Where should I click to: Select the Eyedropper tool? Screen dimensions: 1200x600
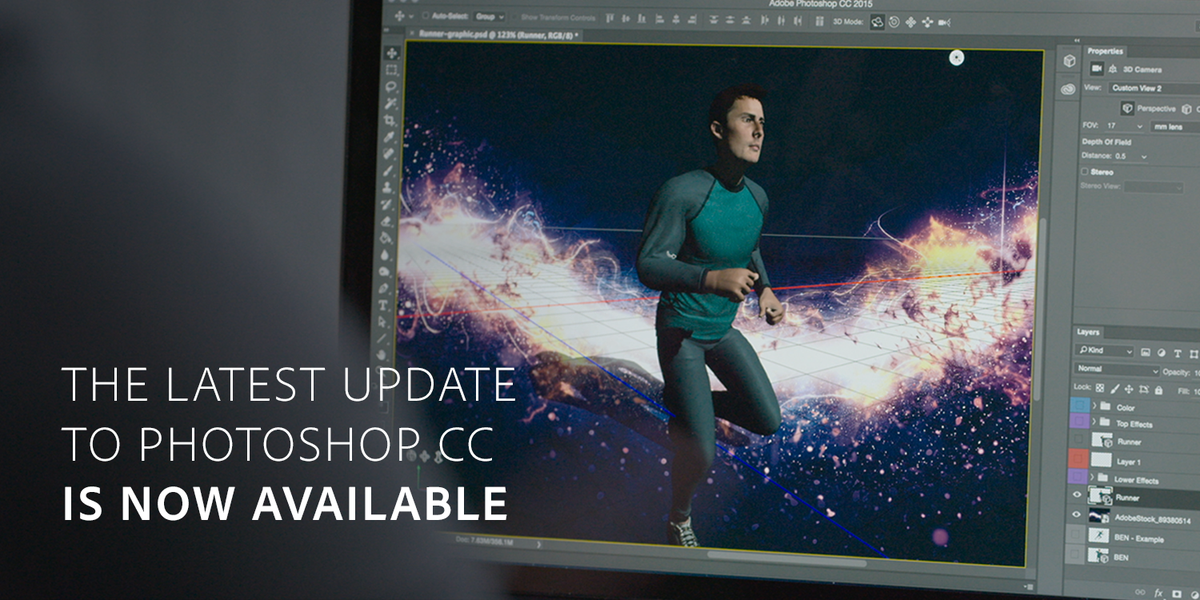(x=389, y=137)
